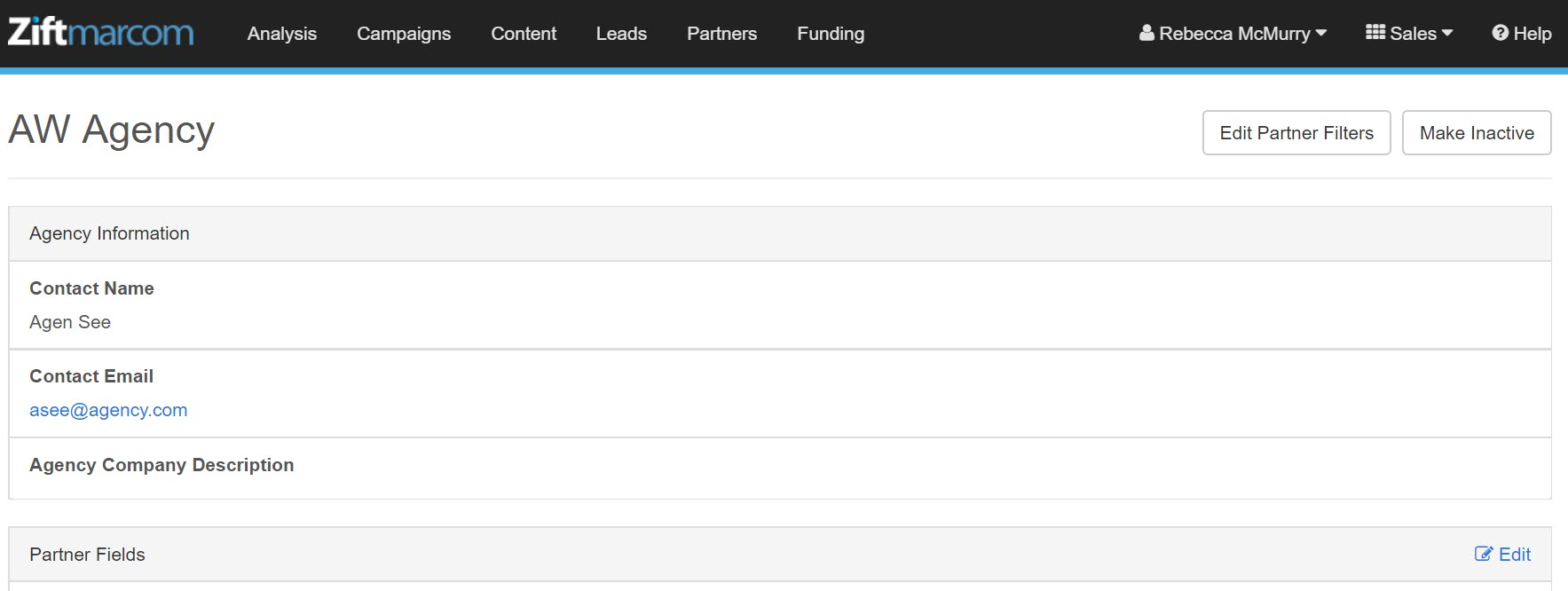Click the AW Agency page heading
This screenshot has height=591, width=1568.
[x=112, y=130]
